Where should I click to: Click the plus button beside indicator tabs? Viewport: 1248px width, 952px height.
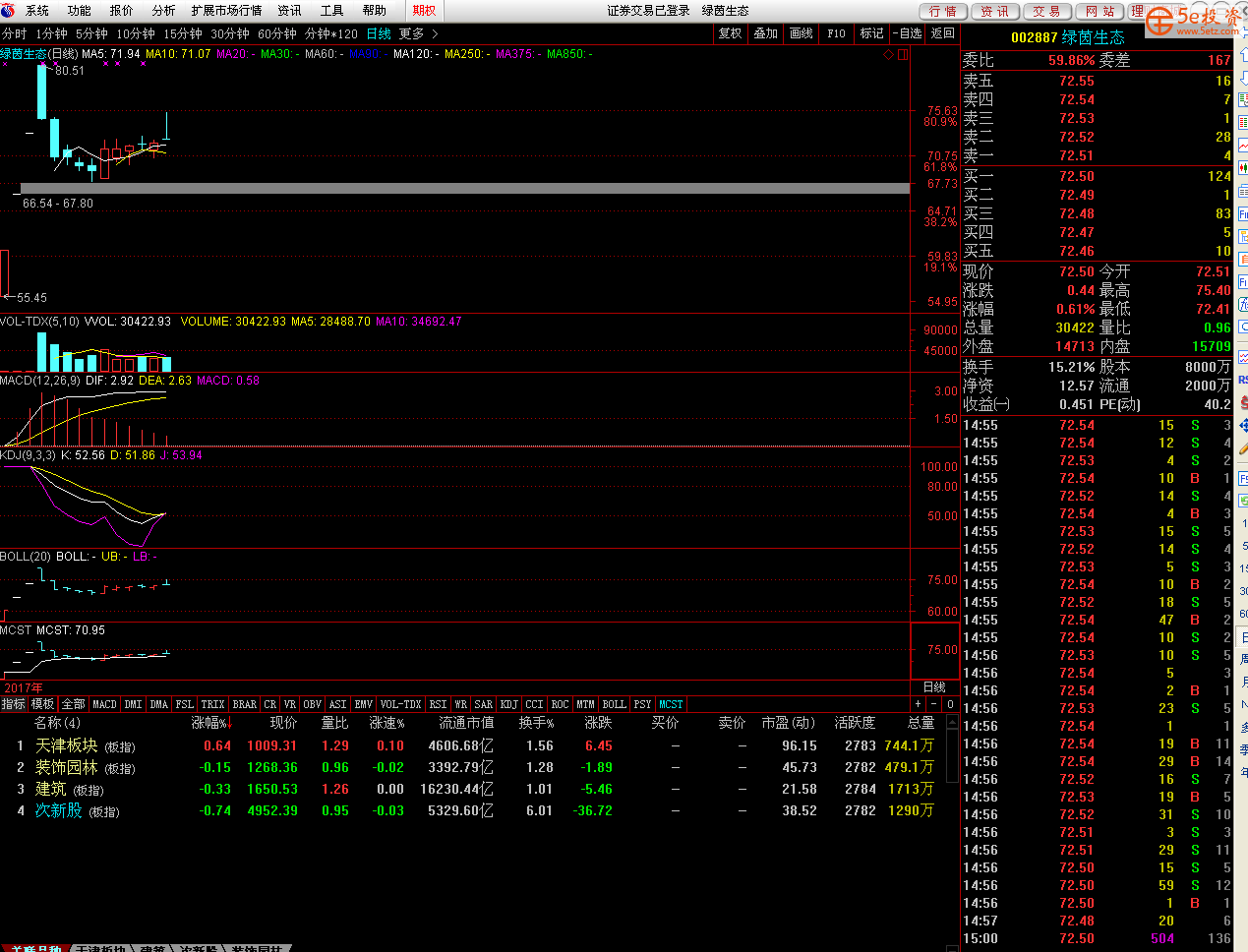click(x=919, y=704)
